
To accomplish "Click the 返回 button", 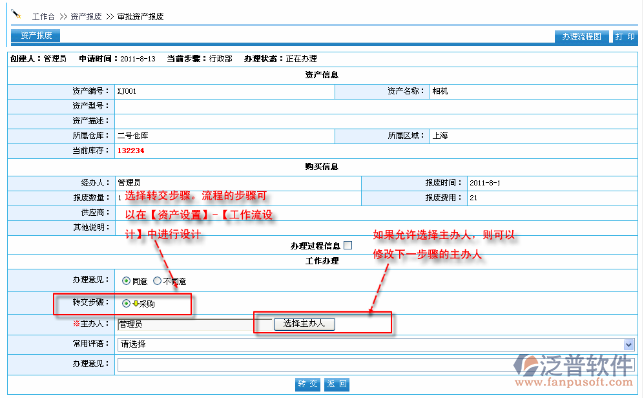I will pyautogui.click(x=337, y=384).
